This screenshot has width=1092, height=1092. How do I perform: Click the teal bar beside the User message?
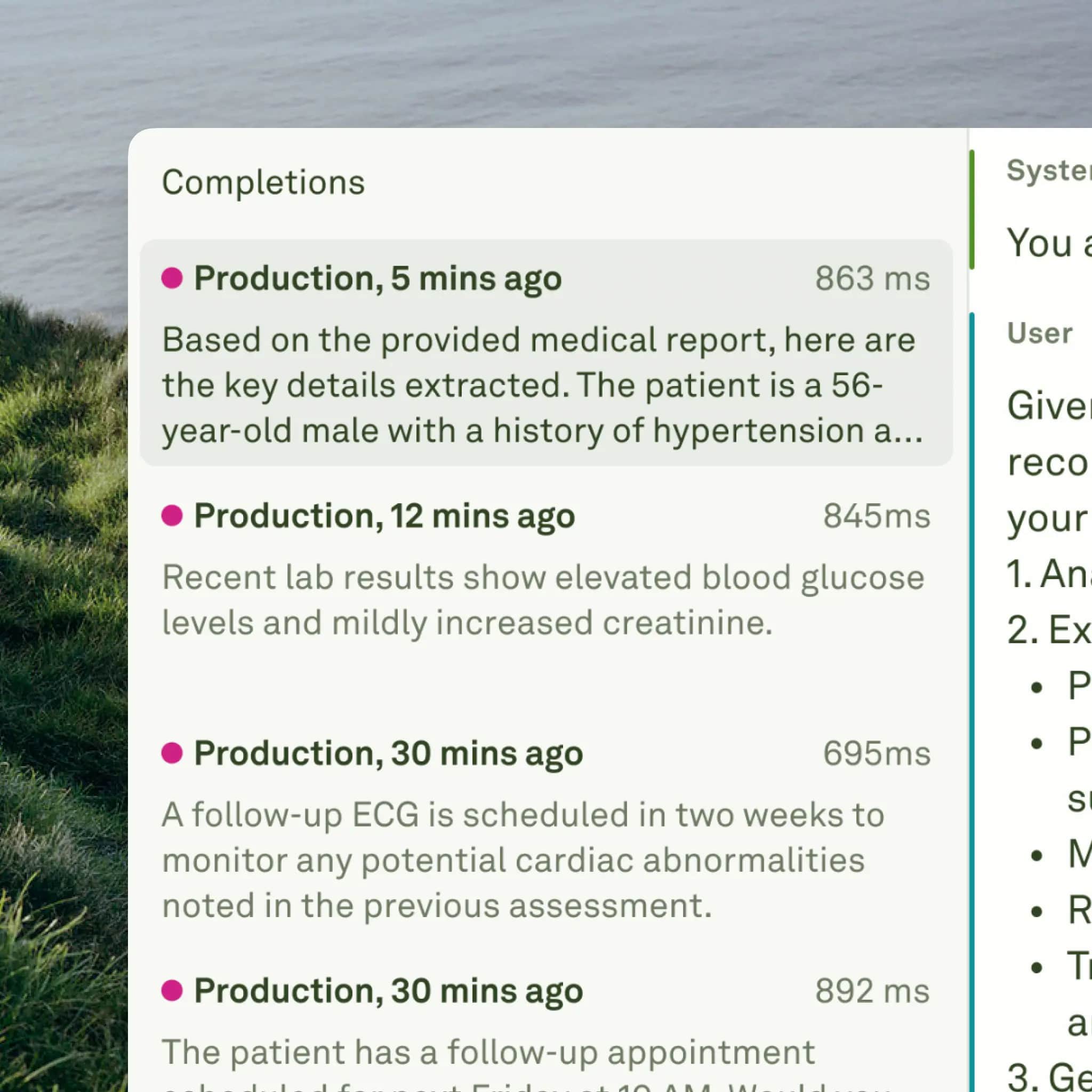(x=971, y=678)
